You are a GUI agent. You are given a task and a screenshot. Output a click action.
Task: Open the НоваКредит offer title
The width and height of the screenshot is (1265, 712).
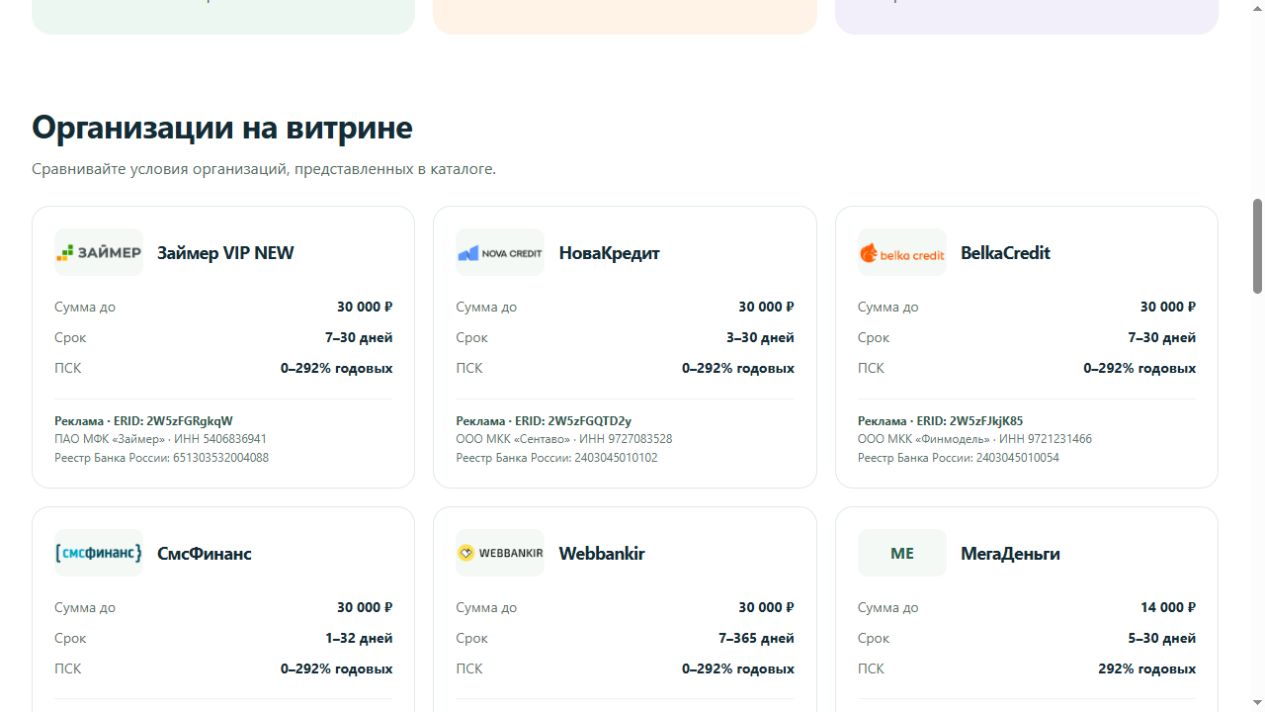[x=609, y=253]
